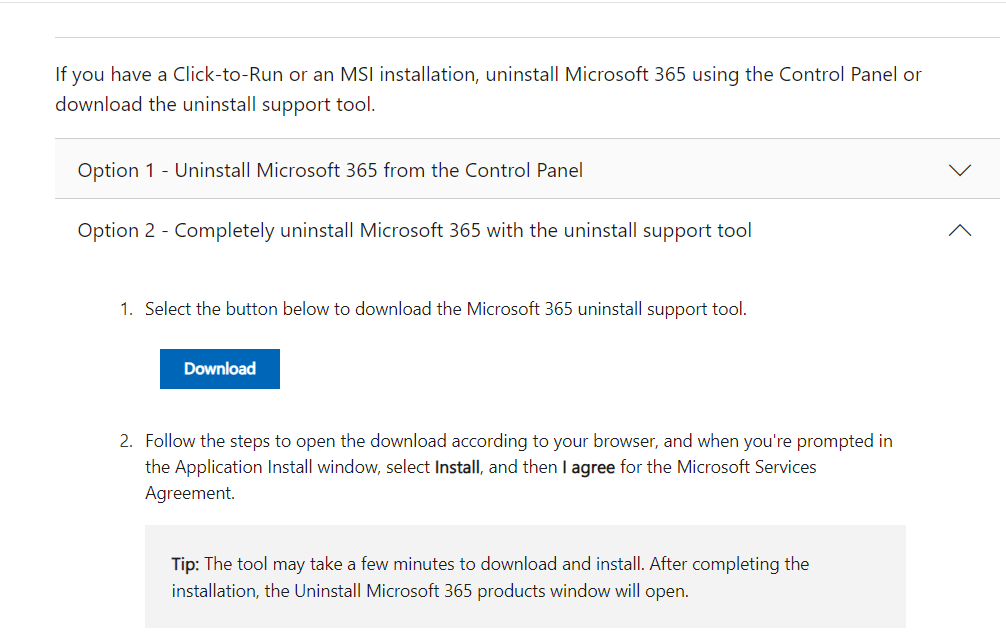
Task: Click the step number 1 marker
Action: (126, 309)
